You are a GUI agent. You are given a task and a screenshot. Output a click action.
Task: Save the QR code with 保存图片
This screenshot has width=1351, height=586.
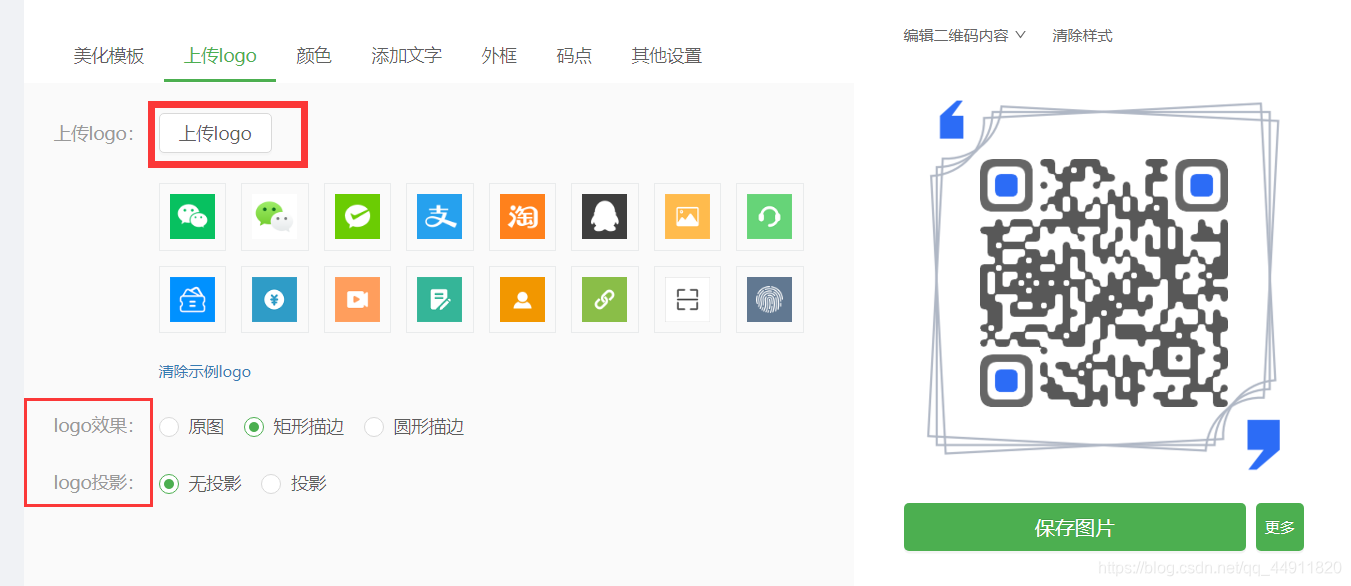click(x=1074, y=527)
